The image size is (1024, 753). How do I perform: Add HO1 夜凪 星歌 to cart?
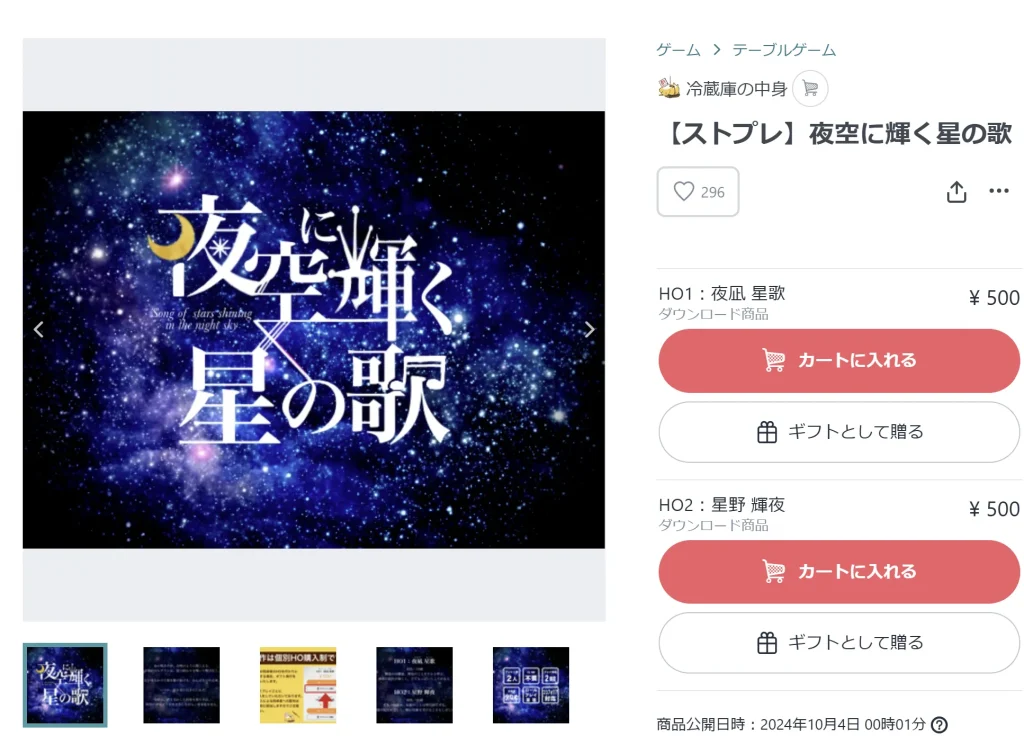[839, 360]
